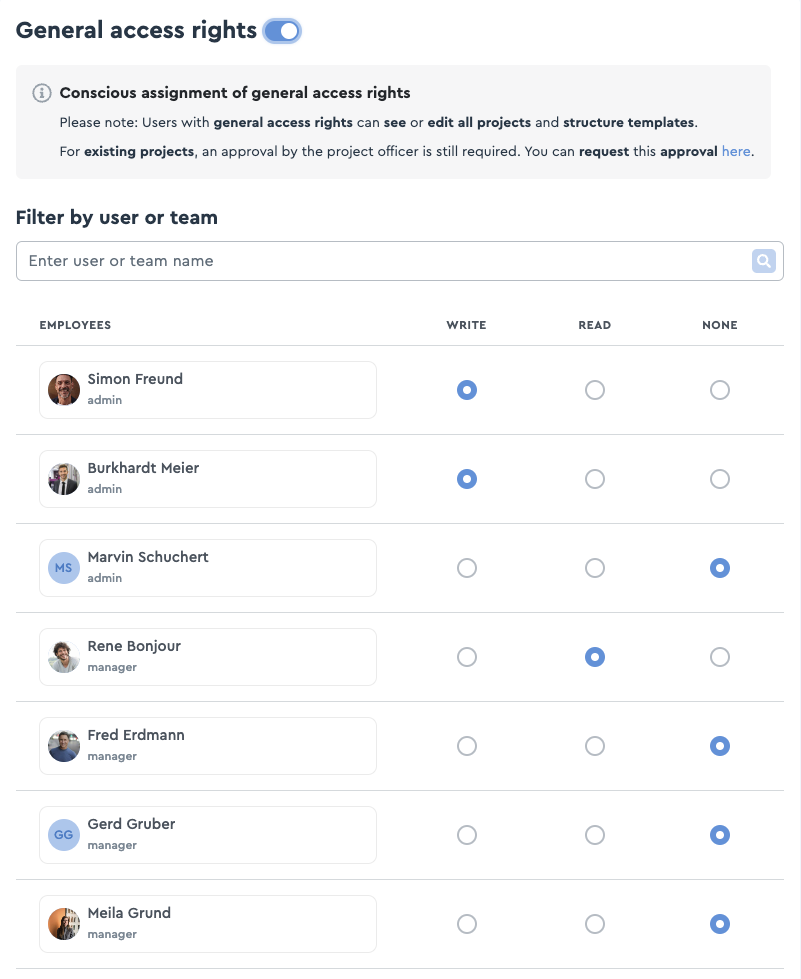Click the GG initials avatar
Viewport: 801px width, 979px height.
coord(64,835)
